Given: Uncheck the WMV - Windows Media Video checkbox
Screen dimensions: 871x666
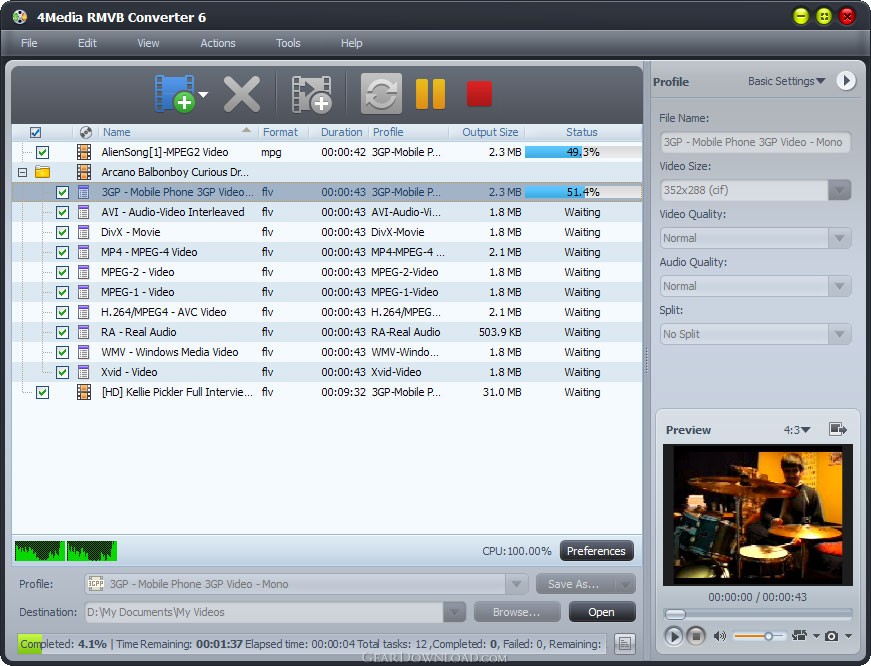Looking at the screenshot, I should 62,352.
